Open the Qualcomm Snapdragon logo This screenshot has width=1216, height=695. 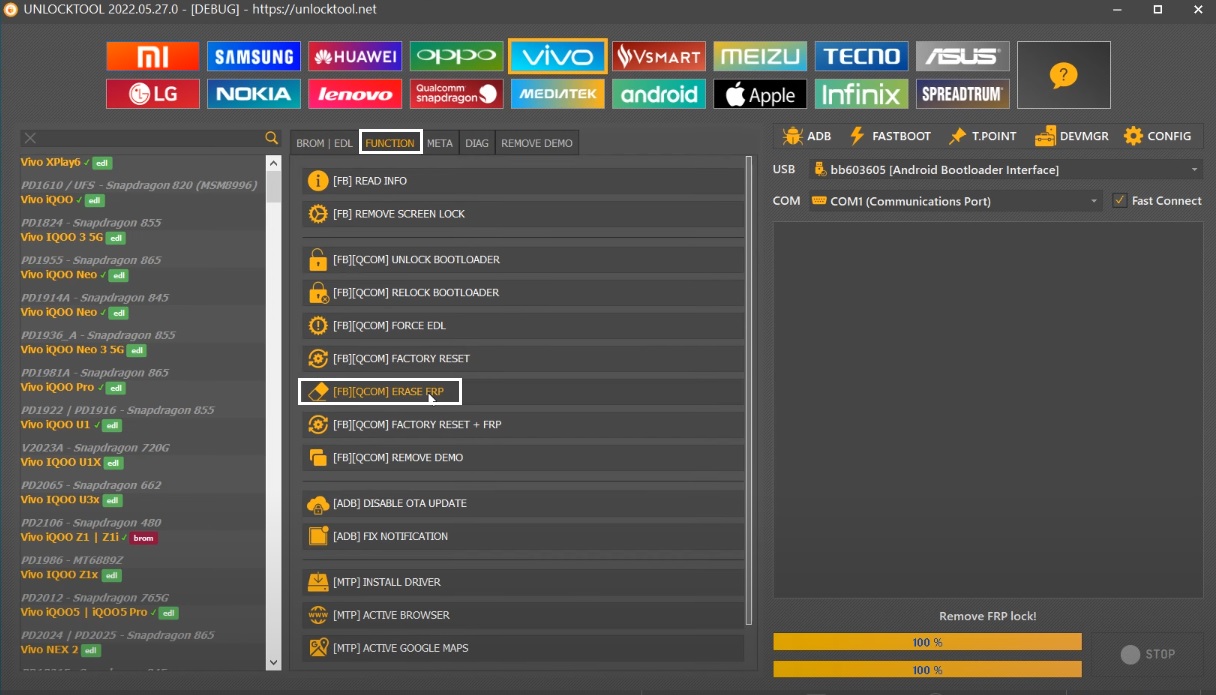(456, 94)
